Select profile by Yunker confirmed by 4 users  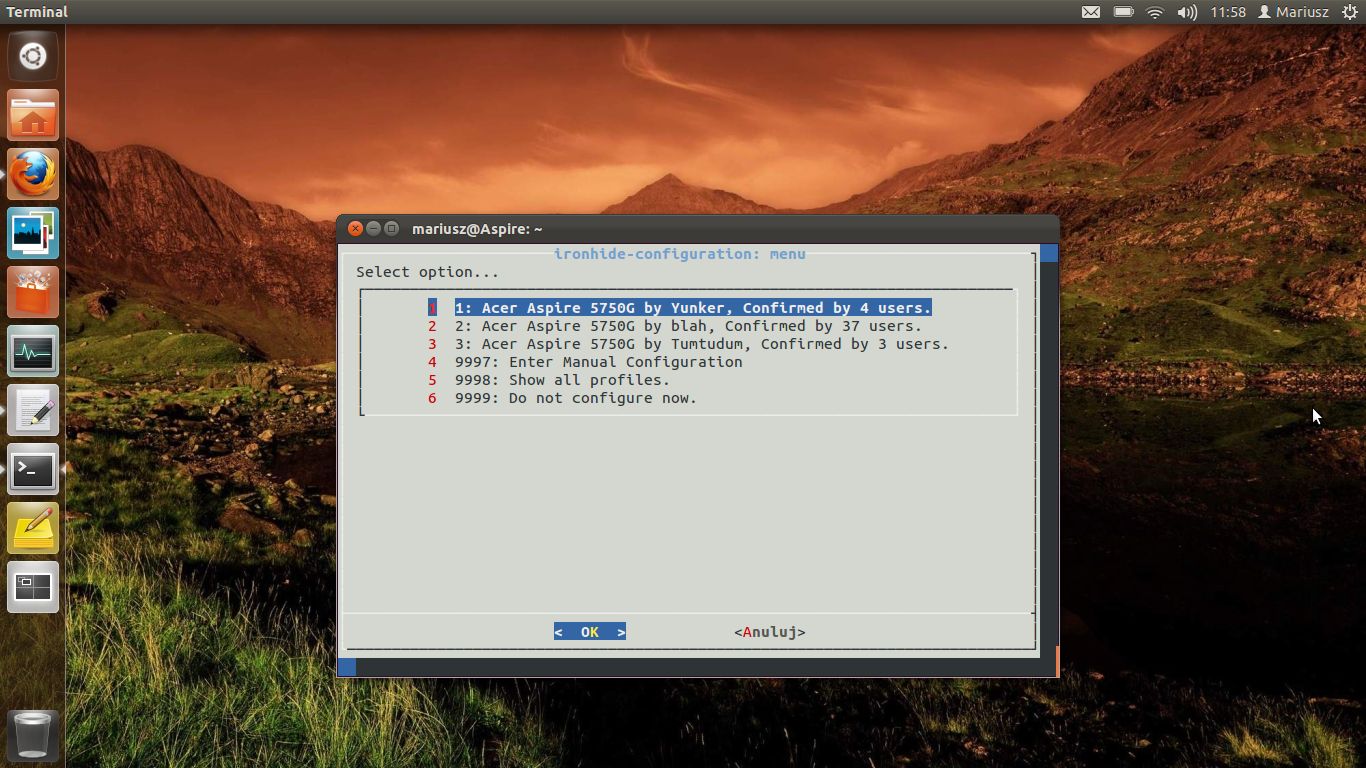[693, 308]
